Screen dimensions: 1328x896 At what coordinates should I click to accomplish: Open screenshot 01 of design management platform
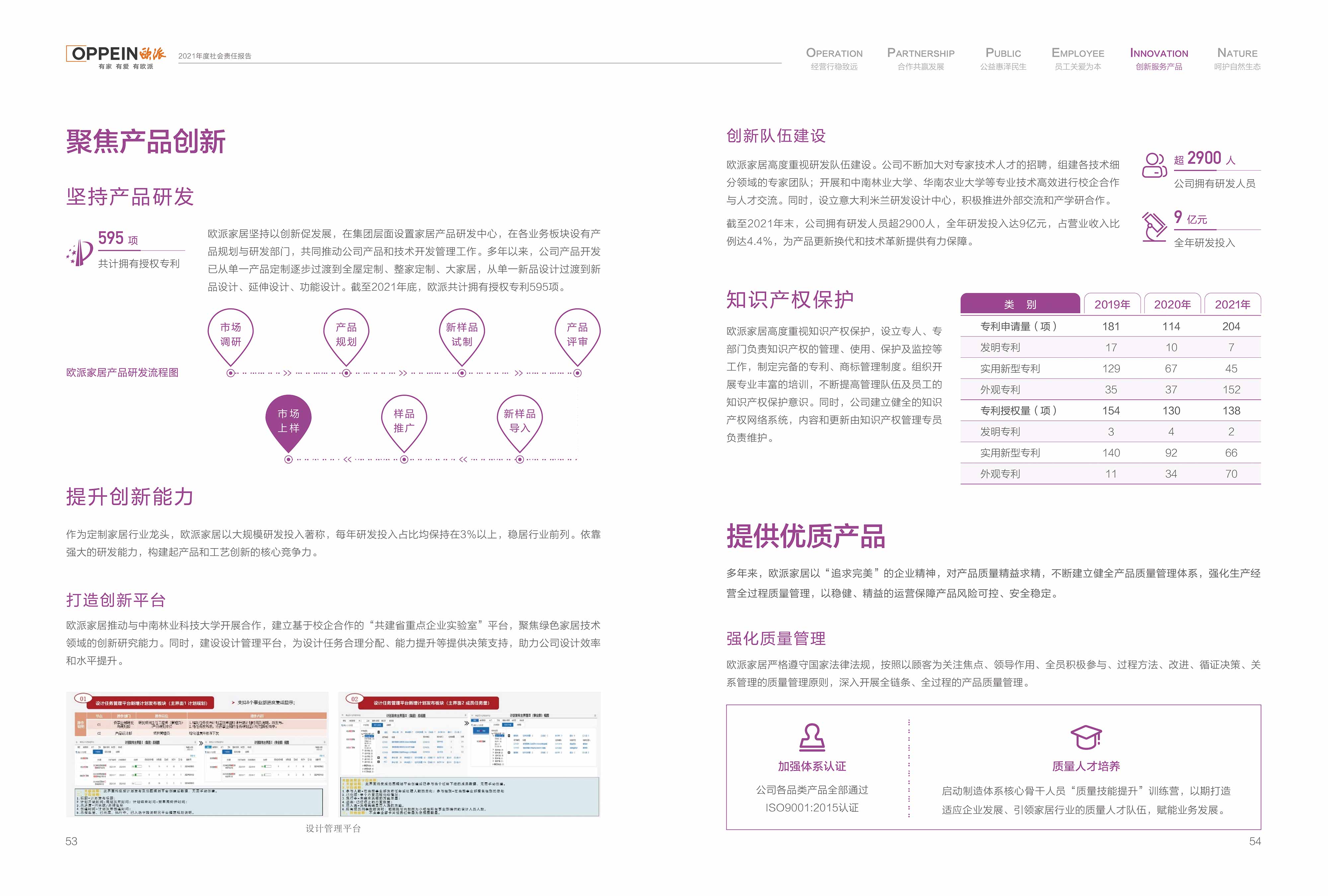198,754
